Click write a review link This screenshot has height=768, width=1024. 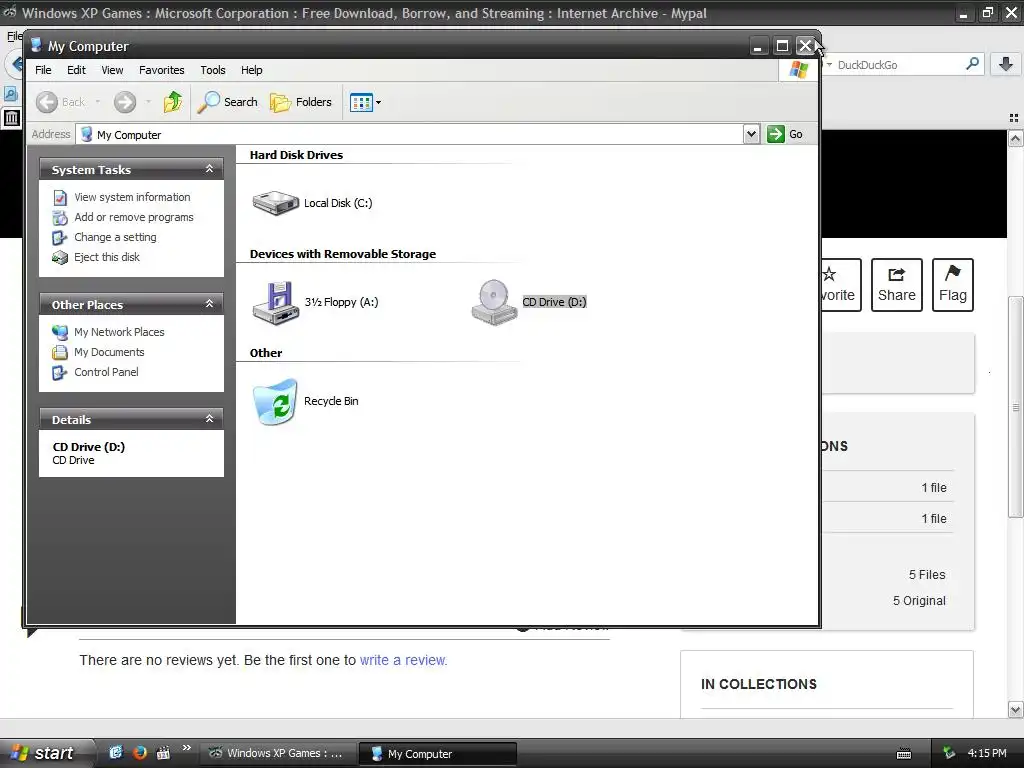point(403,660)
